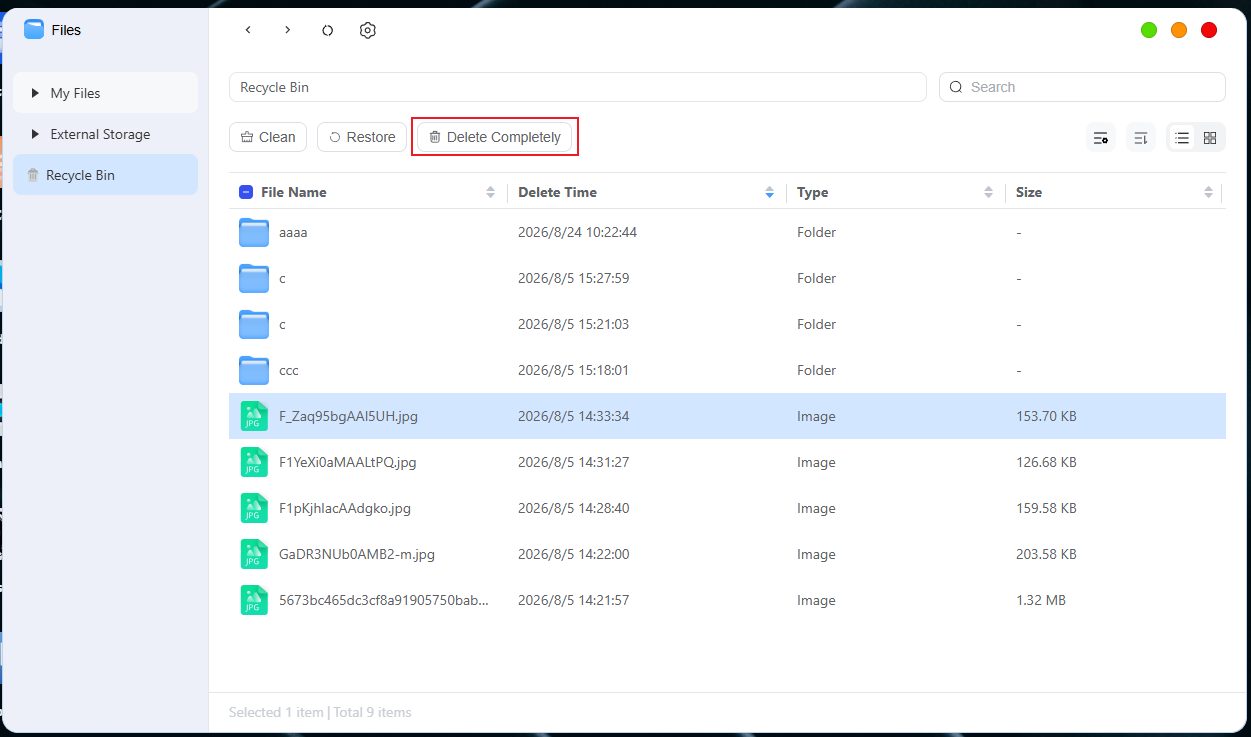Switch to grid view
1251x737 pixels.
(x=1210, y=138)
